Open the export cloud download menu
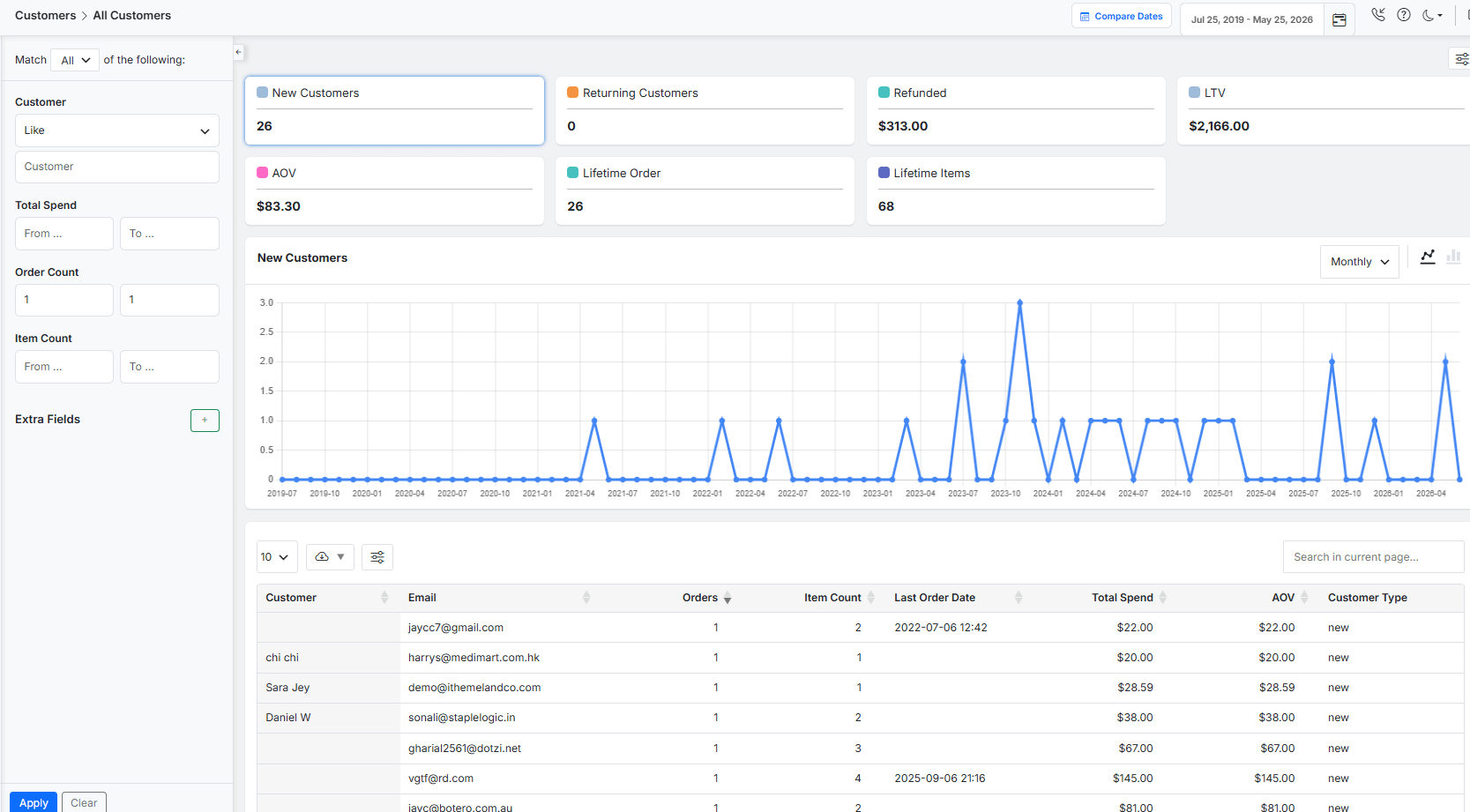Screen dimensions: 1470x812 330,557
